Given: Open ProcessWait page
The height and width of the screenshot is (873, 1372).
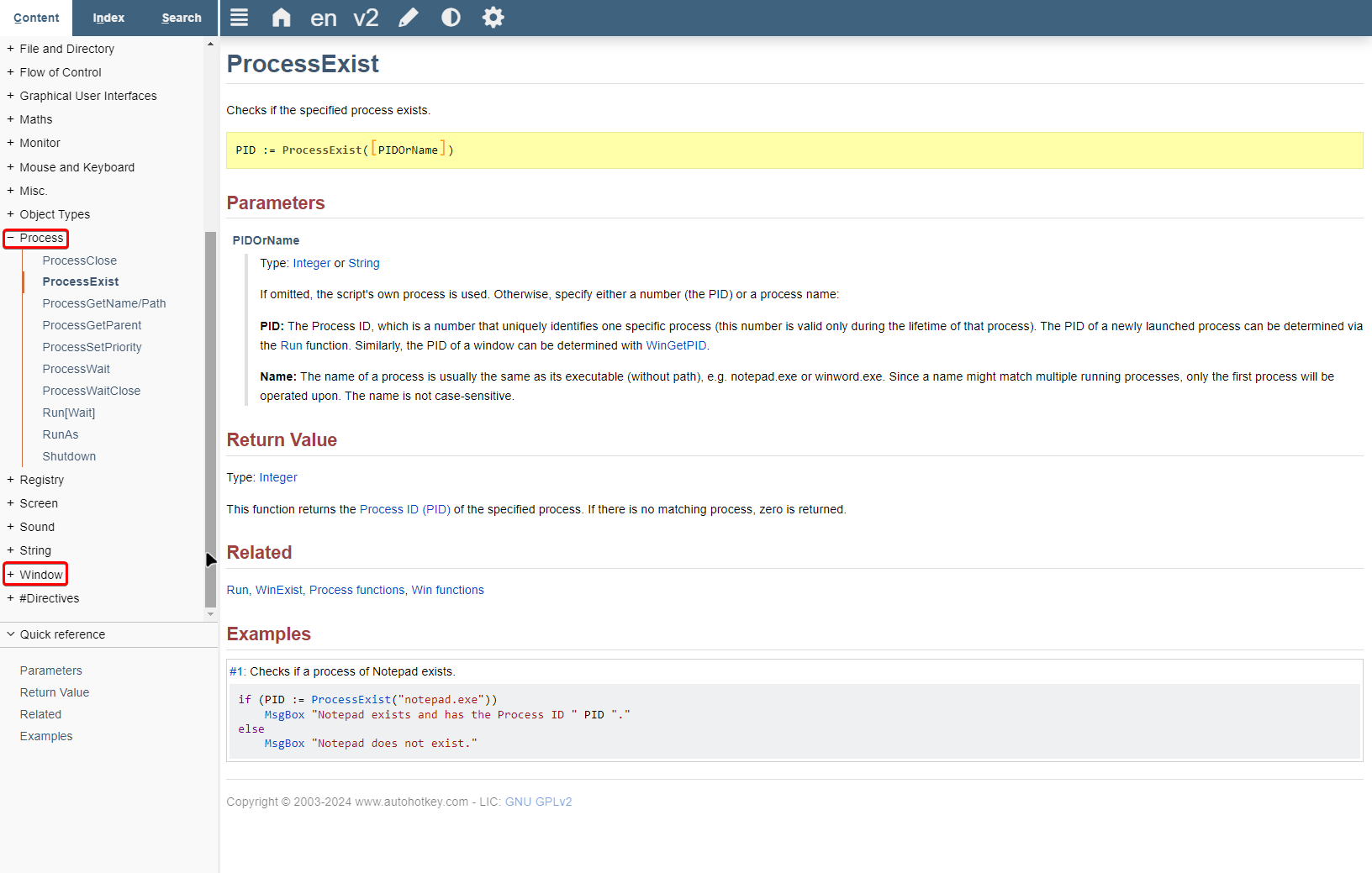Looking at the screenshot, I should [76, 369].
